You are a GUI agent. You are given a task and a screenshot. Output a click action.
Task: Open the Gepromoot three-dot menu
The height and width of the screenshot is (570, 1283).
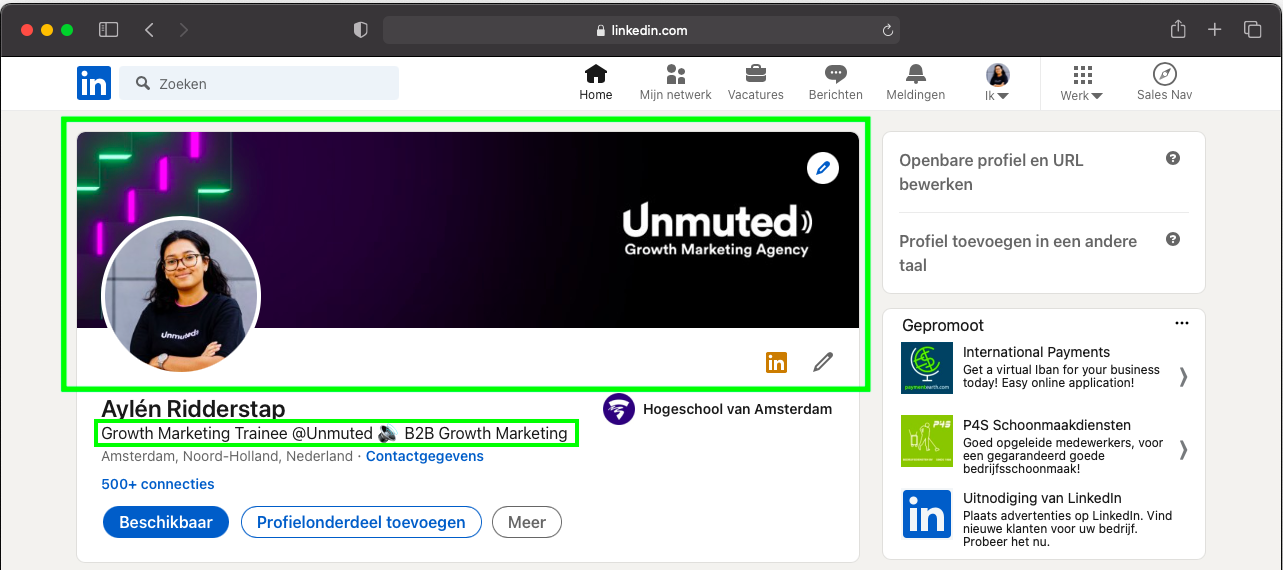point(1182,323)
